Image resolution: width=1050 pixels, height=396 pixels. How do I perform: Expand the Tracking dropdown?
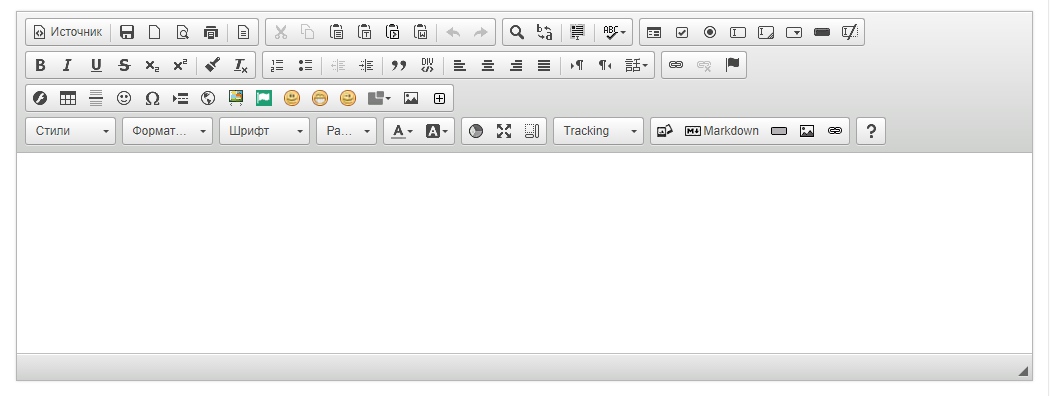(x=599, y=131)
